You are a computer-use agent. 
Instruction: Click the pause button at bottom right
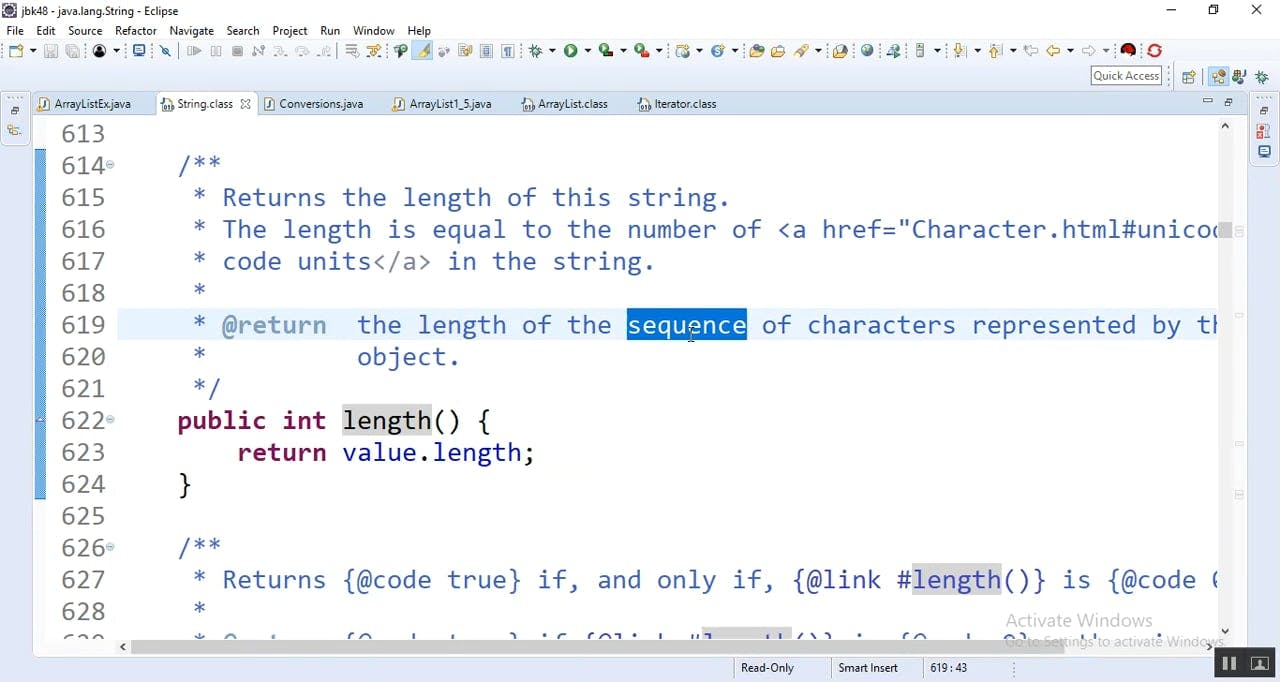1229,663
